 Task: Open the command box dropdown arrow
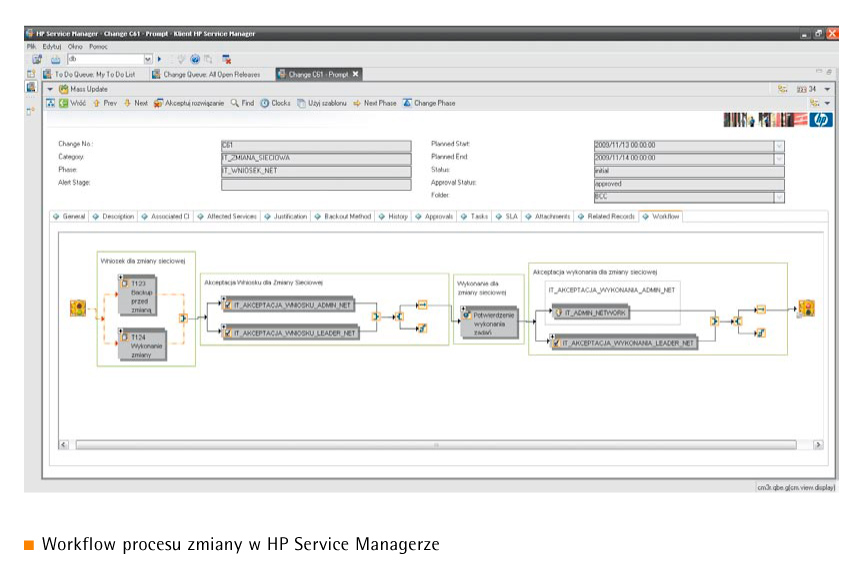[148, 59]
